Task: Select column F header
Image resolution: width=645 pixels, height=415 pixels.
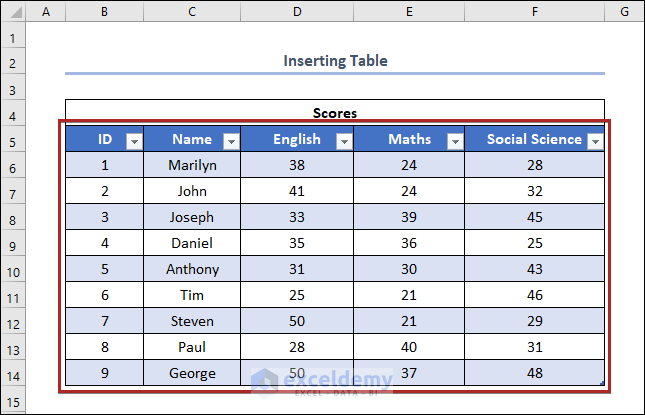Action: pyautogui.click(x=535, y=13)
